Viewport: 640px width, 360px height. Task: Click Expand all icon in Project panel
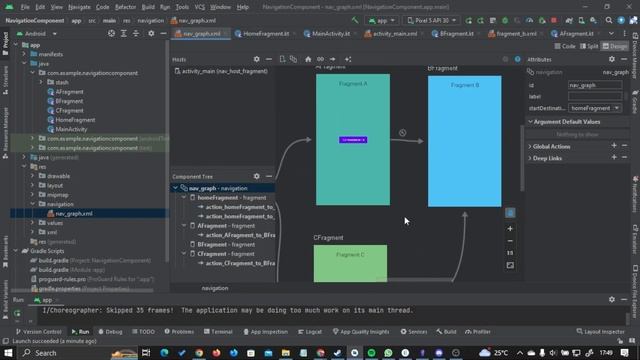[x=124, y=33]
